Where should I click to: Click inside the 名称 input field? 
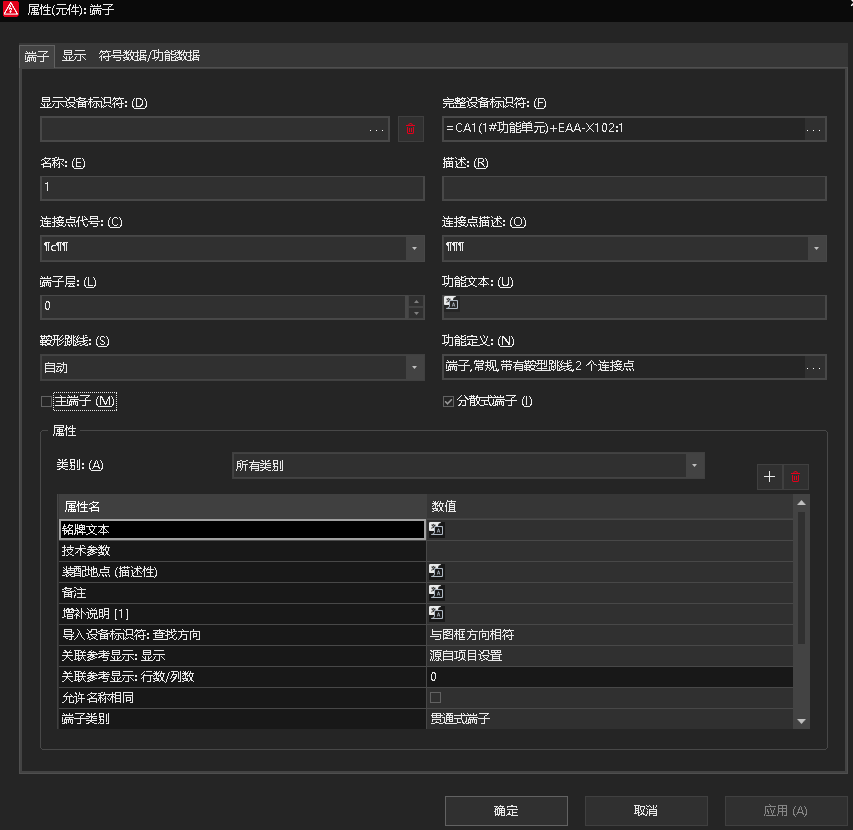click(x=230, y=188)
